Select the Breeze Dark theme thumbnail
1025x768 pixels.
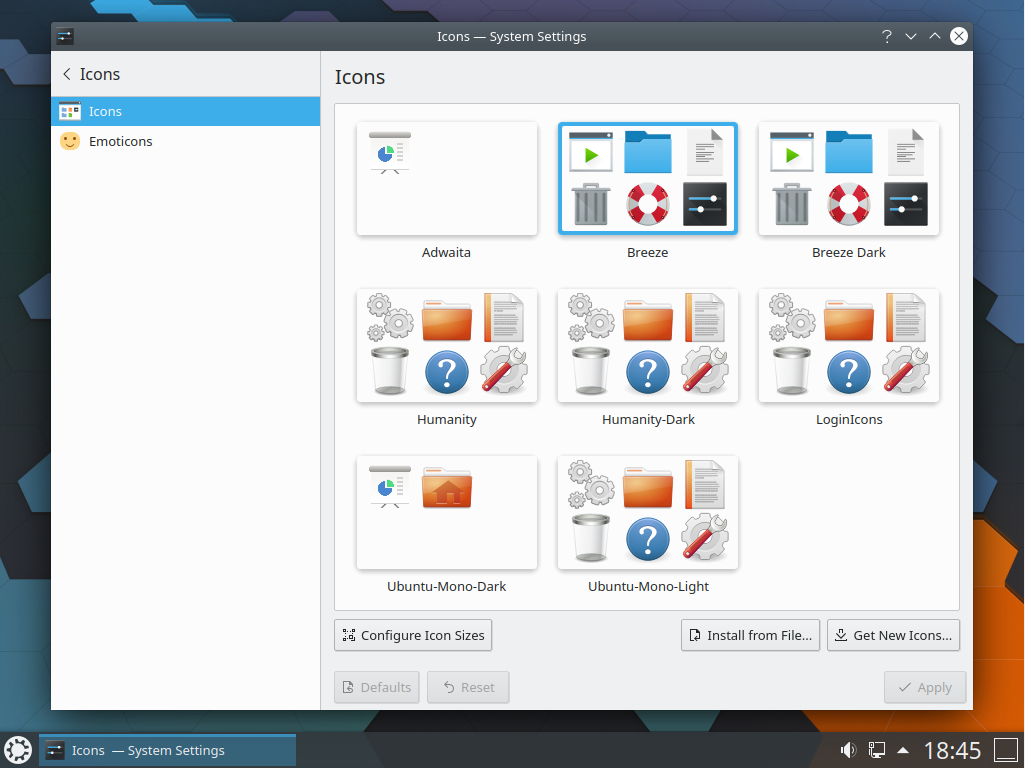click(849, 178)
